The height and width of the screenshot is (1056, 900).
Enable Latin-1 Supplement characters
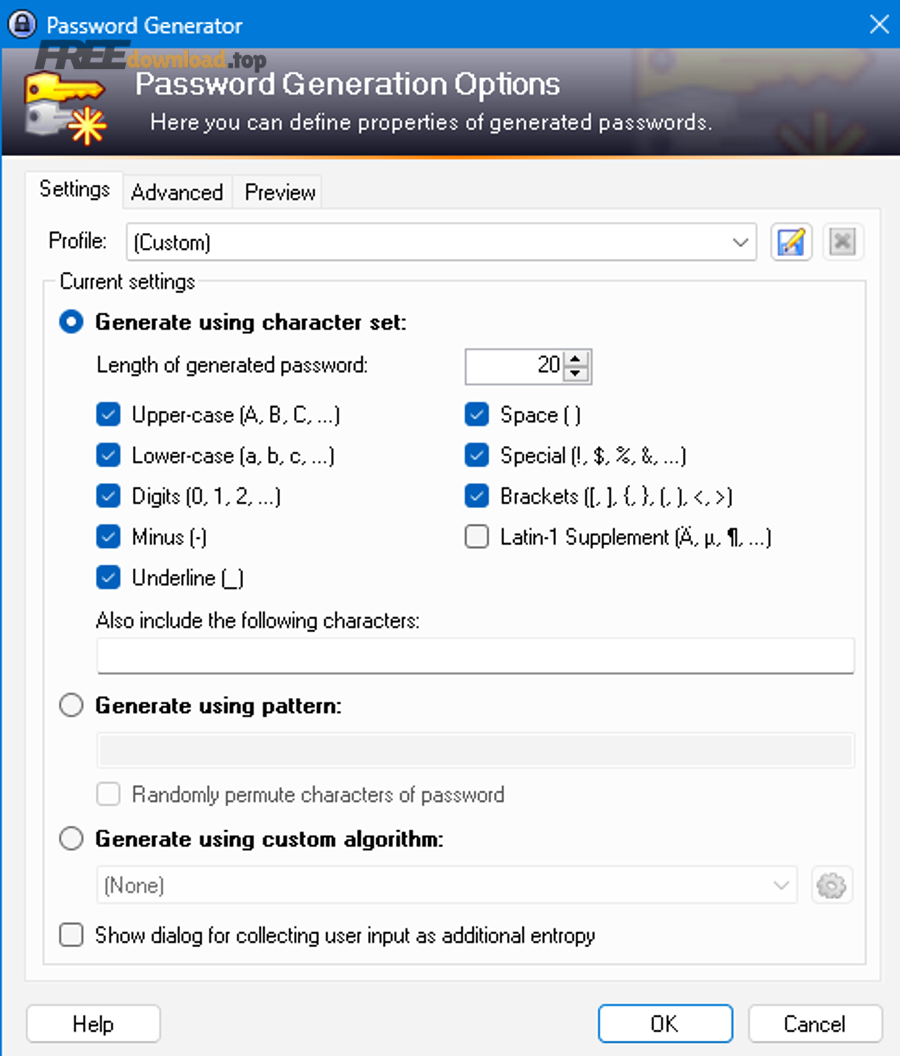point(477,537)
